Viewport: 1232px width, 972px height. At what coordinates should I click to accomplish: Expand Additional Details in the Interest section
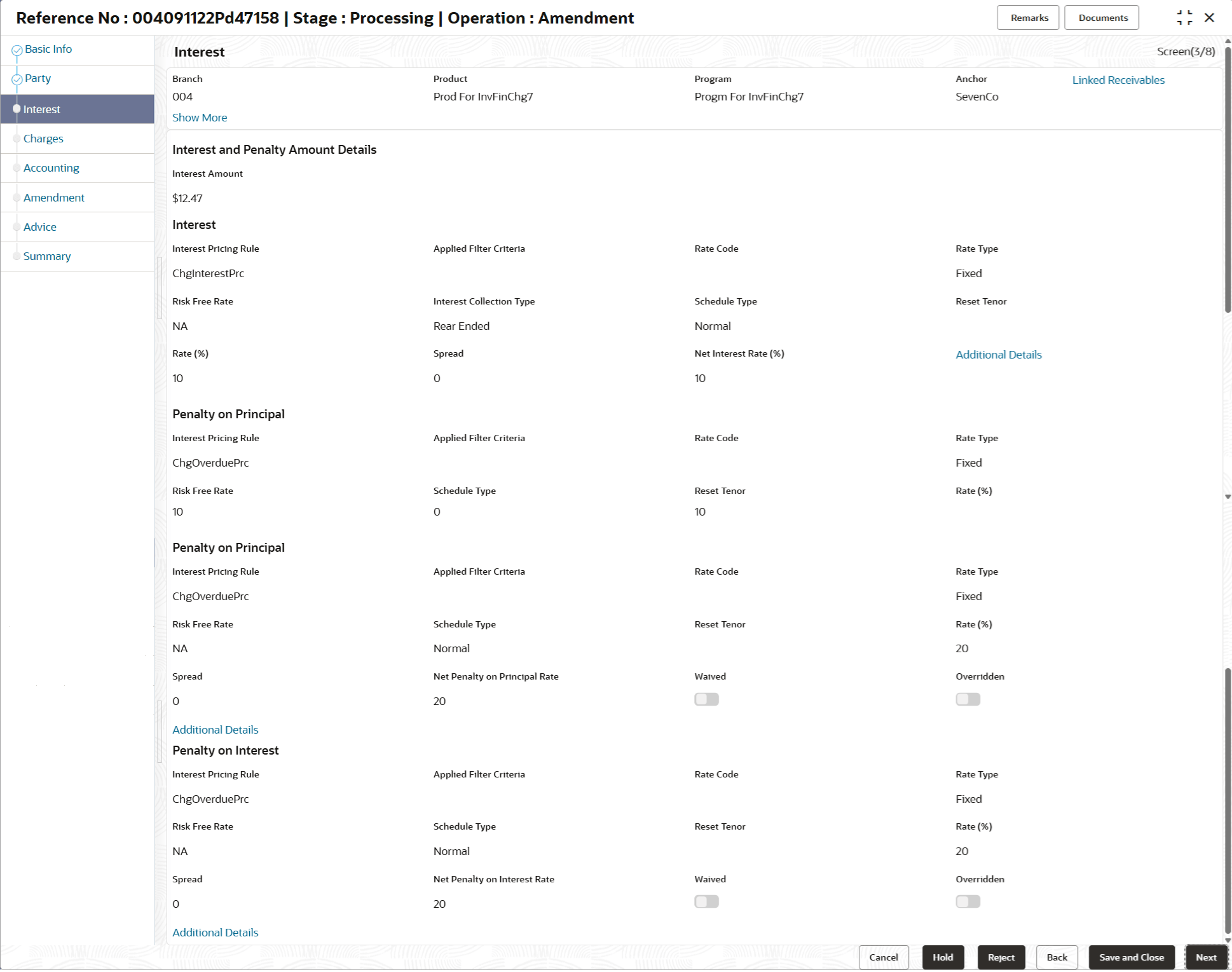pos(998,355)
